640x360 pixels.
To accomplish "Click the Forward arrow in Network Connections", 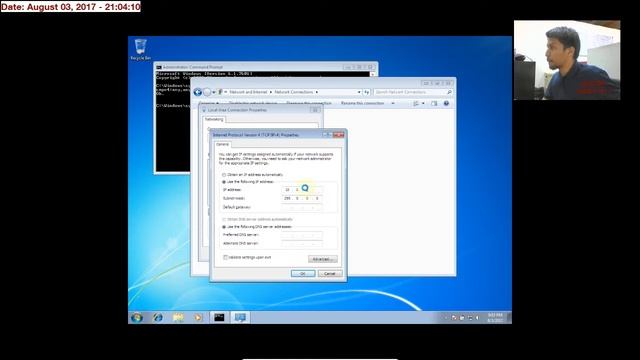I will click(207, 92).
